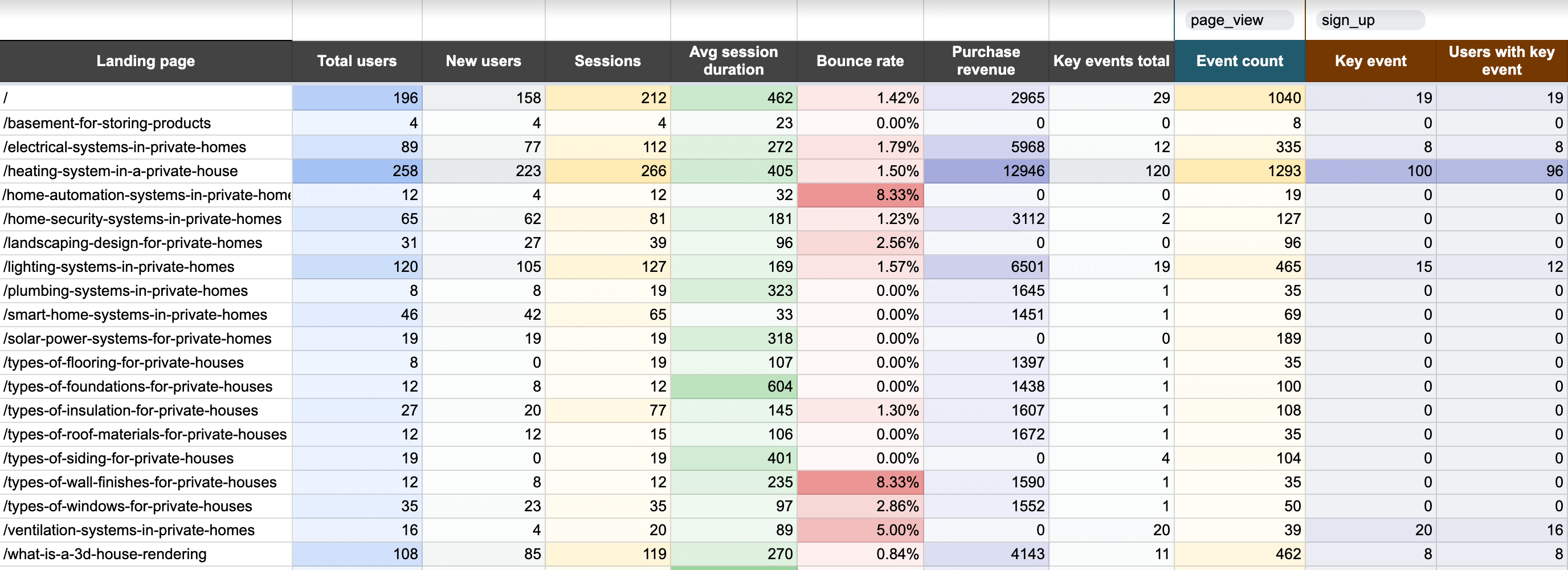Select the sign_up filter chip
The width and height of the screenshot is (1568, 570).
tap(1369, 19)
